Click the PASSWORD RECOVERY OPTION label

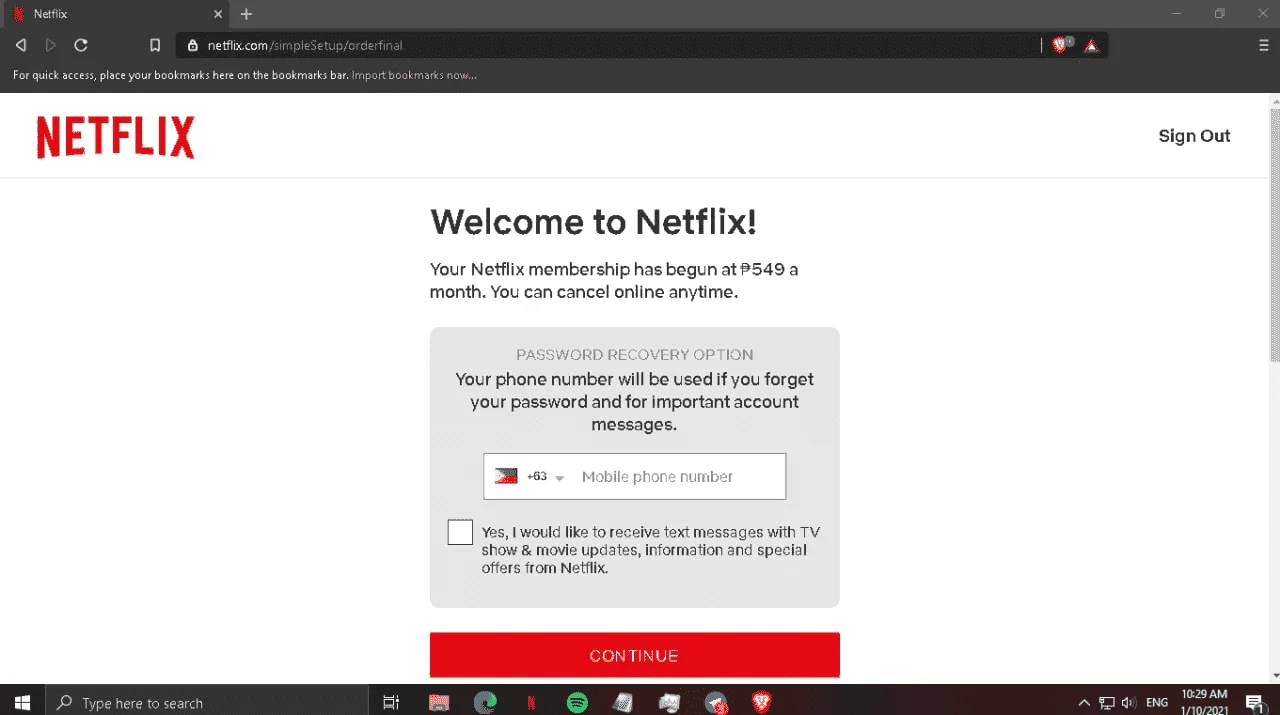[x=635, y=355]
